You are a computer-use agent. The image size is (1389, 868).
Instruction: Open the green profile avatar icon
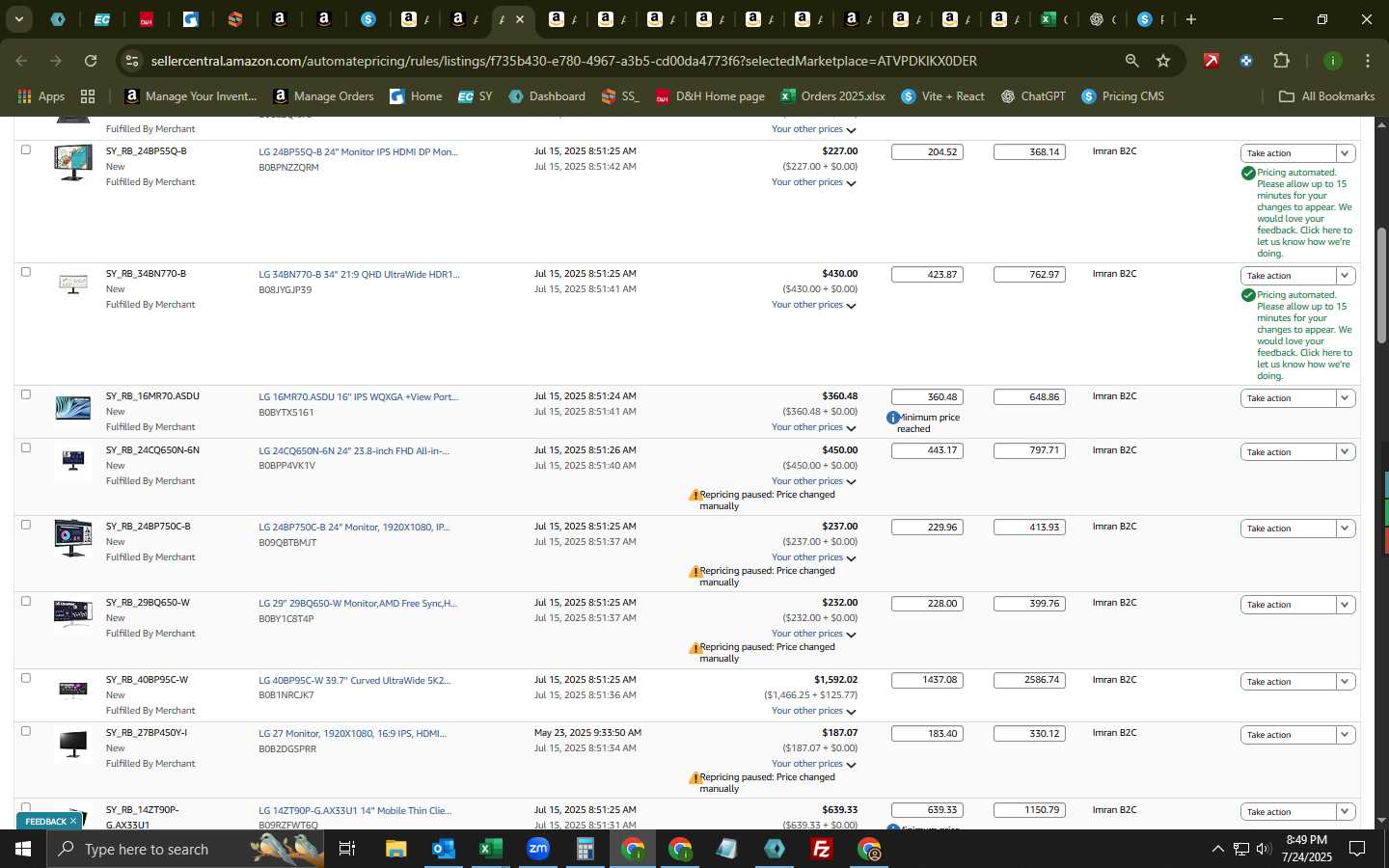[1333, 61]
